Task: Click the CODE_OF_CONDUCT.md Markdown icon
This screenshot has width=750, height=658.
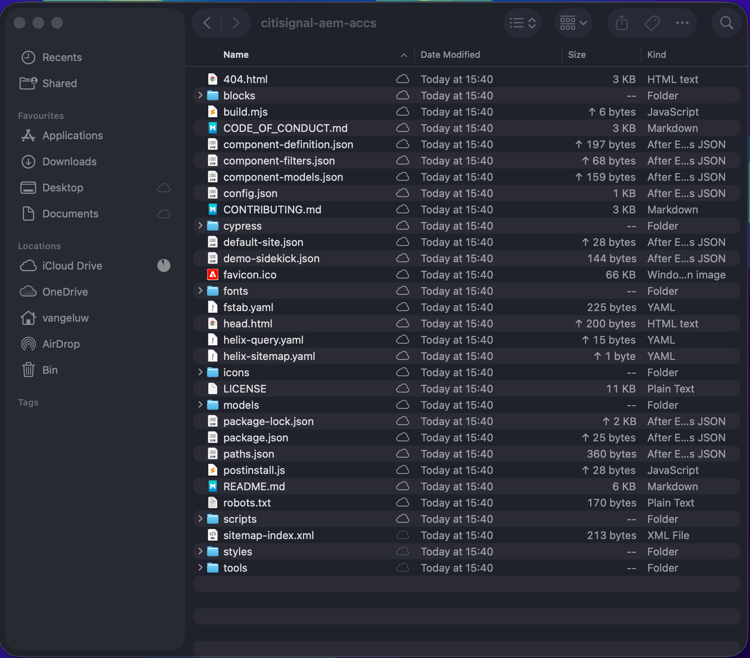Action: [x=213, y=128]
